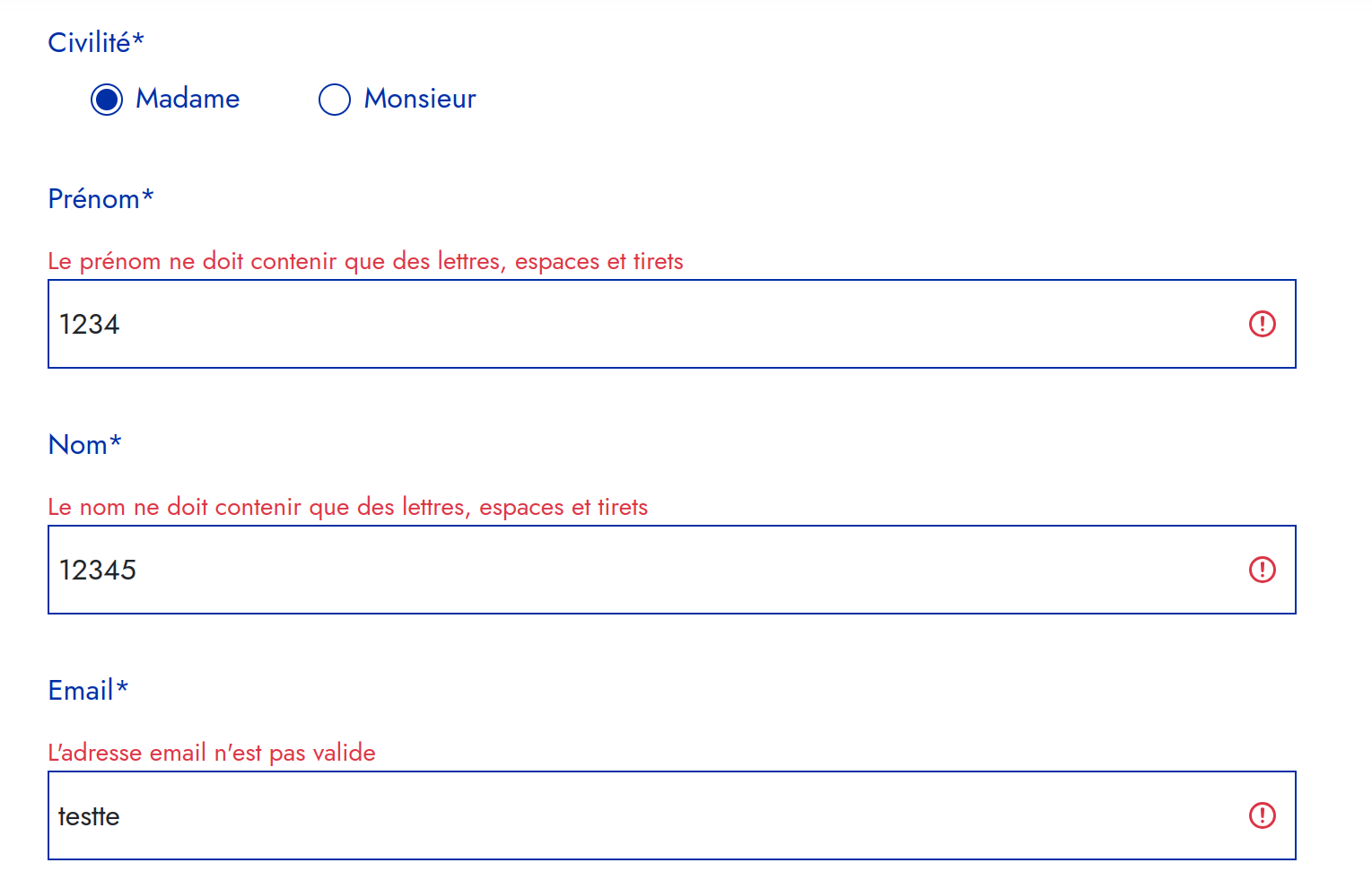This screenshot has height=889, width=1372.
Task: Place cursor in the "testte" text
Action: pos(89,816)
